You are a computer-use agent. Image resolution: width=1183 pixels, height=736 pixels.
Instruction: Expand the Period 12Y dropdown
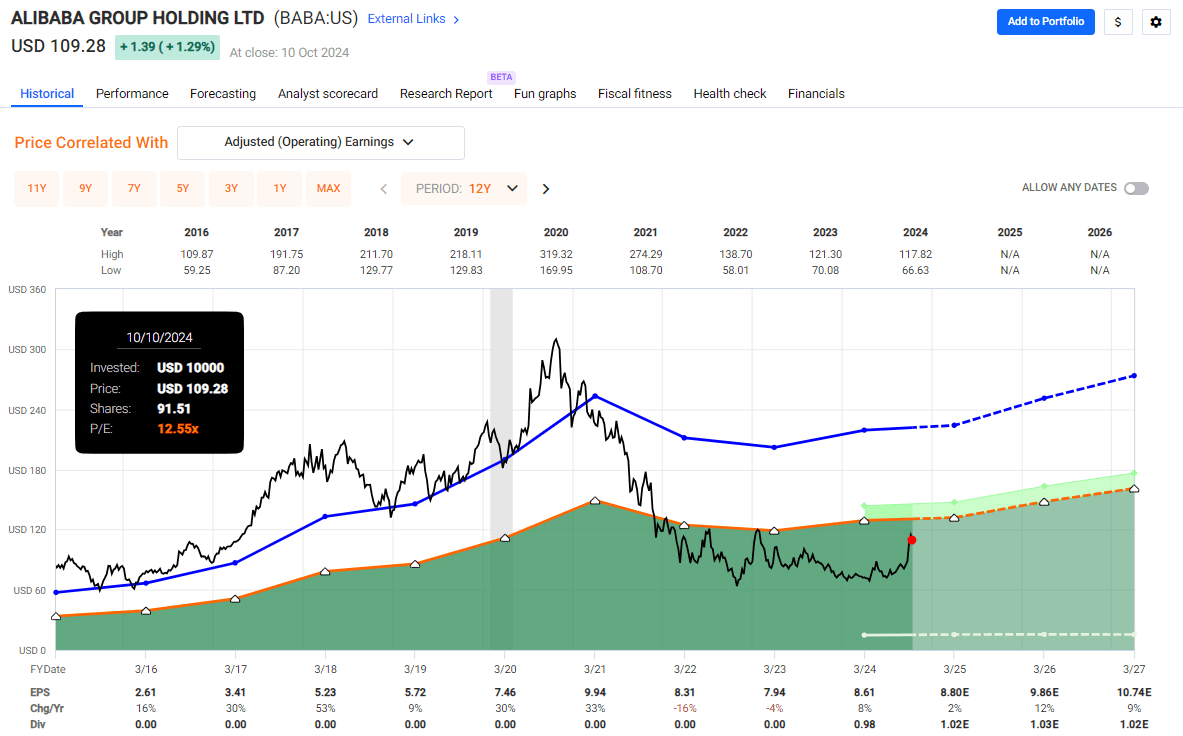[x=464, y=188]
